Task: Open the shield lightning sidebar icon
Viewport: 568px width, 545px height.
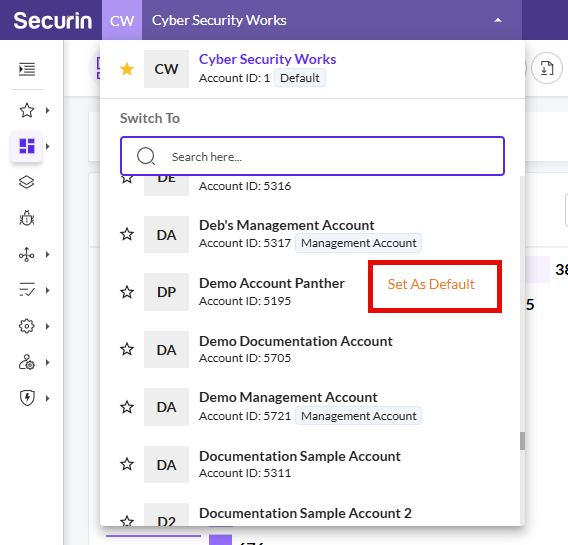Action: [x=27, y=398]
